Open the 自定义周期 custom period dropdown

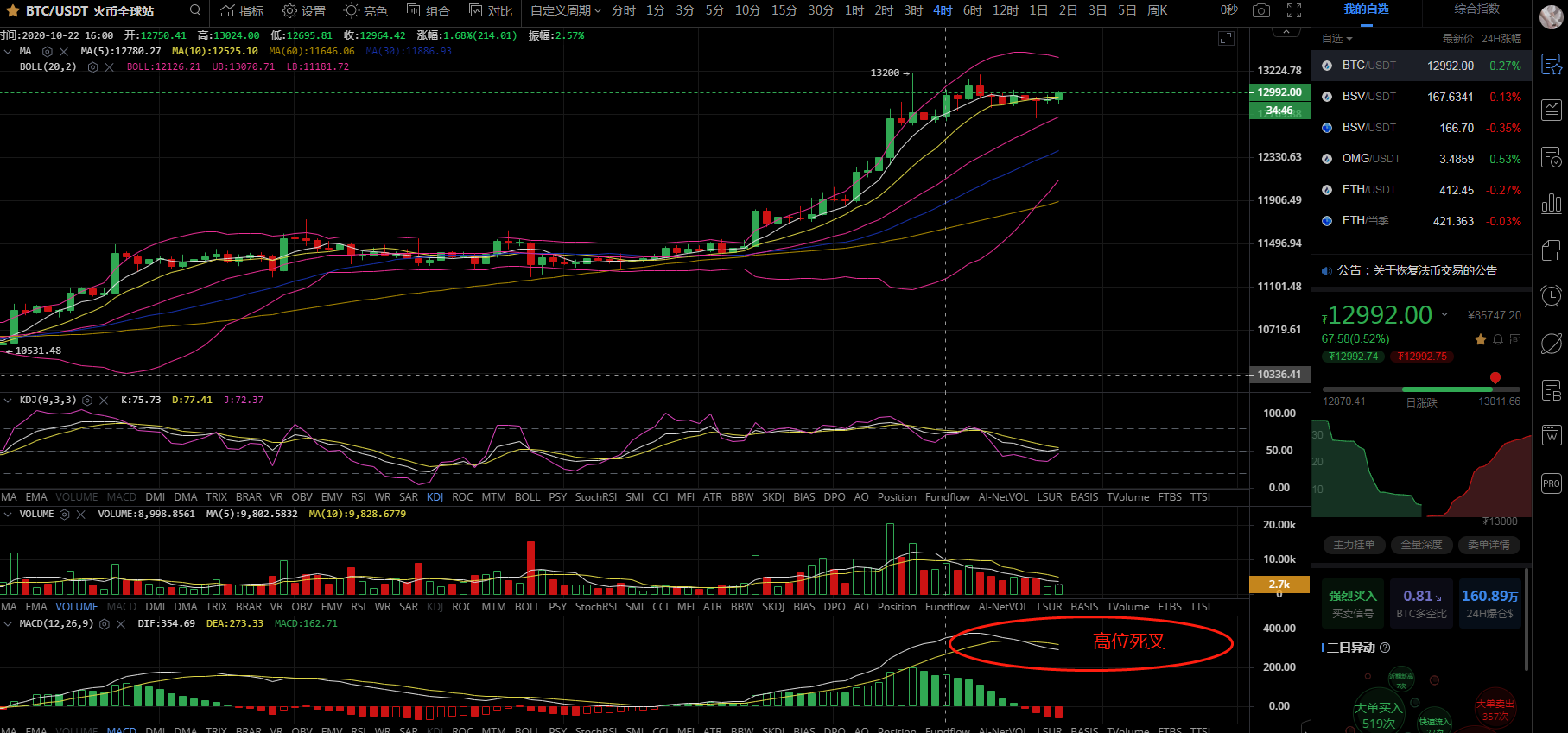tap(565, 10)
